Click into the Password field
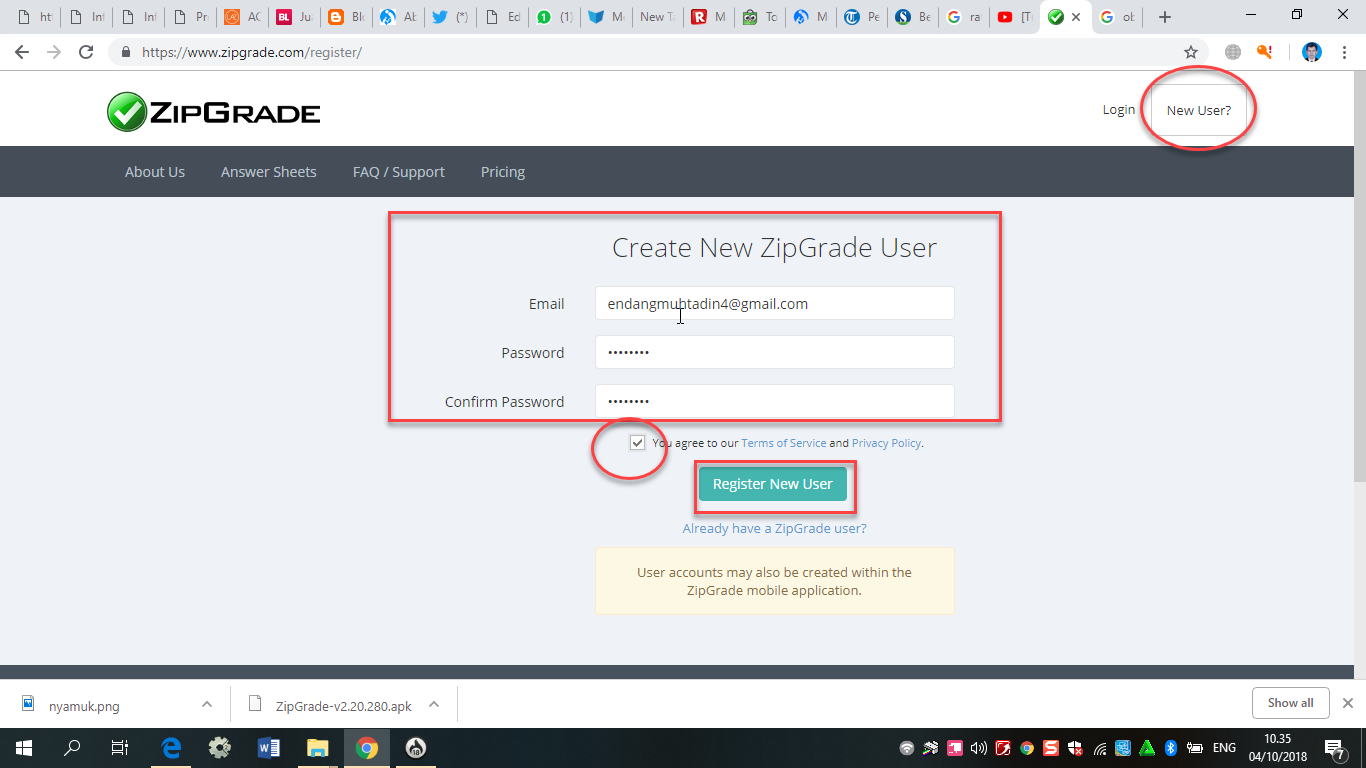Viewport: 1366px width, 768px height. pyautogui.click(x=775, y=353)
